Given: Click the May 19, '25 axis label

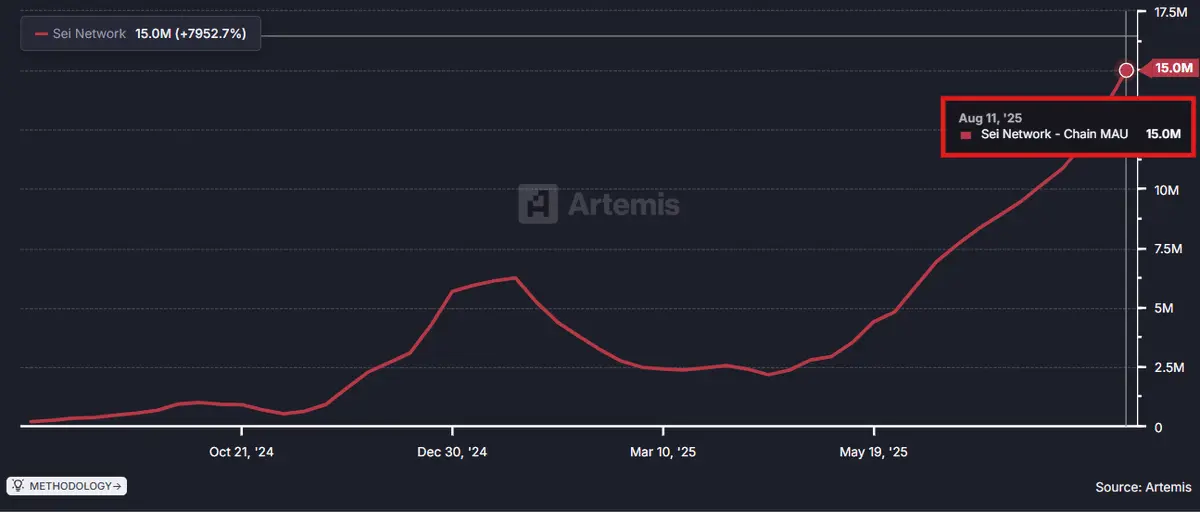Looking at the screenshot, I should tap(874, 452).
